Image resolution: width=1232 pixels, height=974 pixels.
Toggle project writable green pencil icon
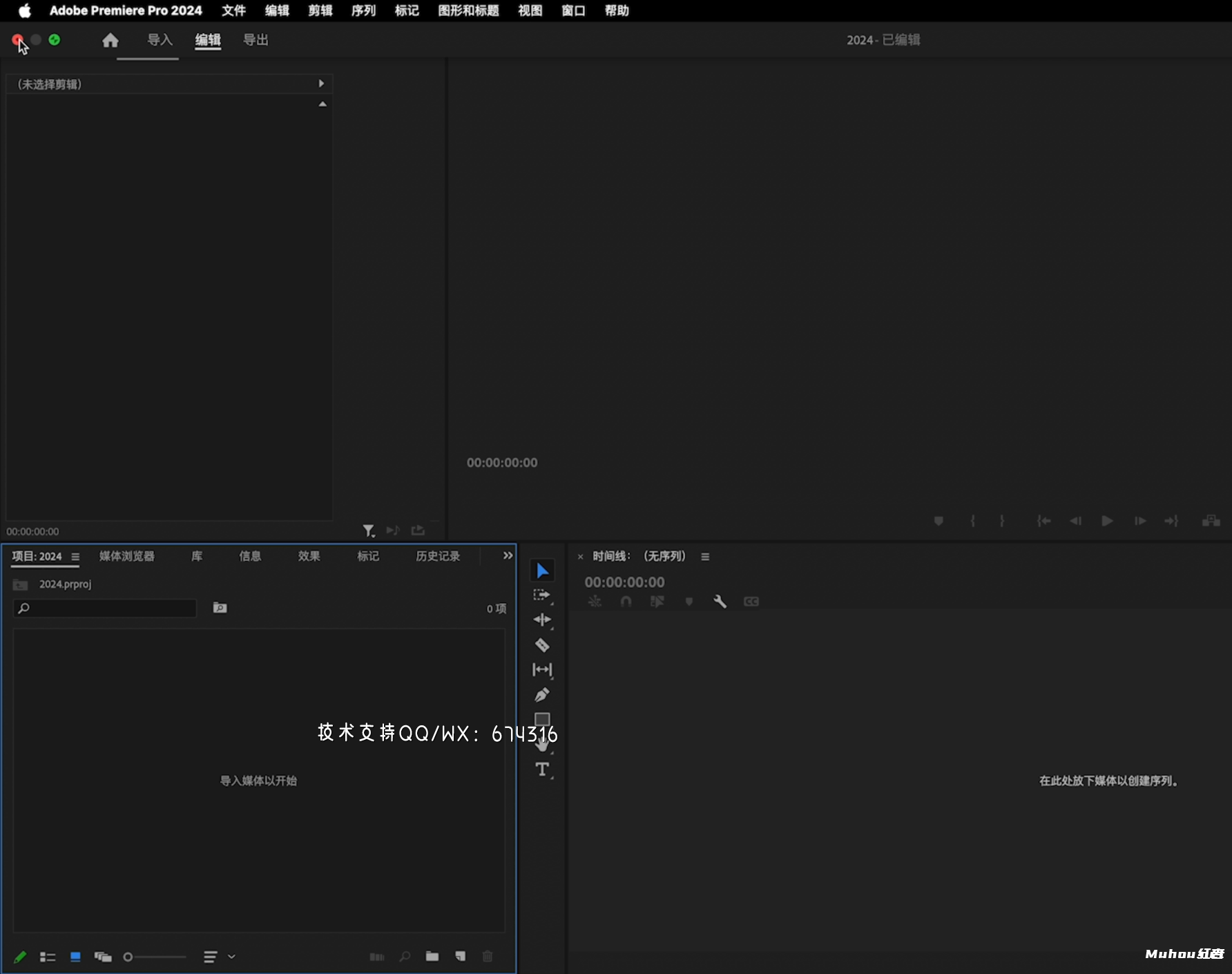coord(20,957)
